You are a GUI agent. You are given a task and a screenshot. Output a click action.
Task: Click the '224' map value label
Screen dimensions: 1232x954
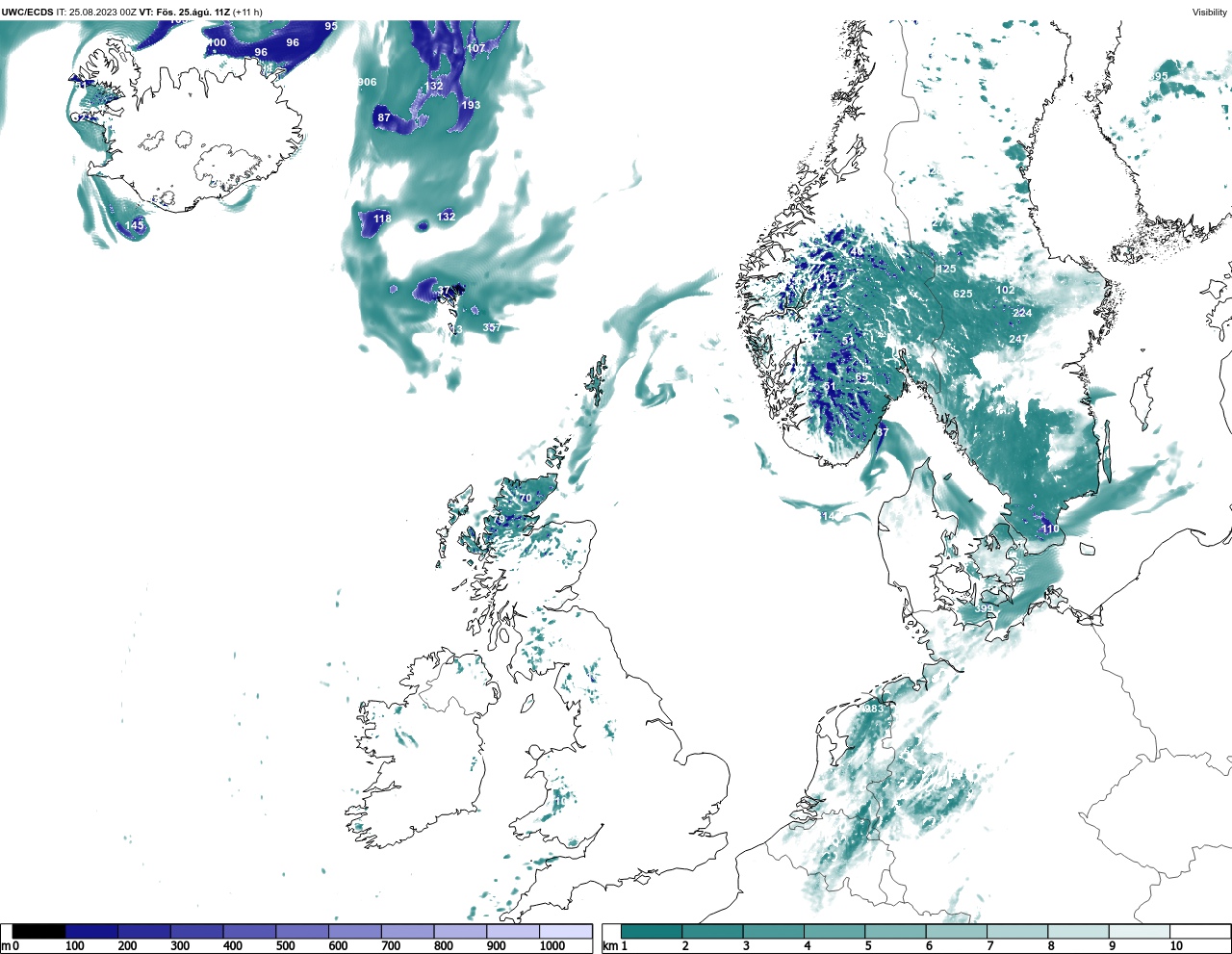(1022, 313)
